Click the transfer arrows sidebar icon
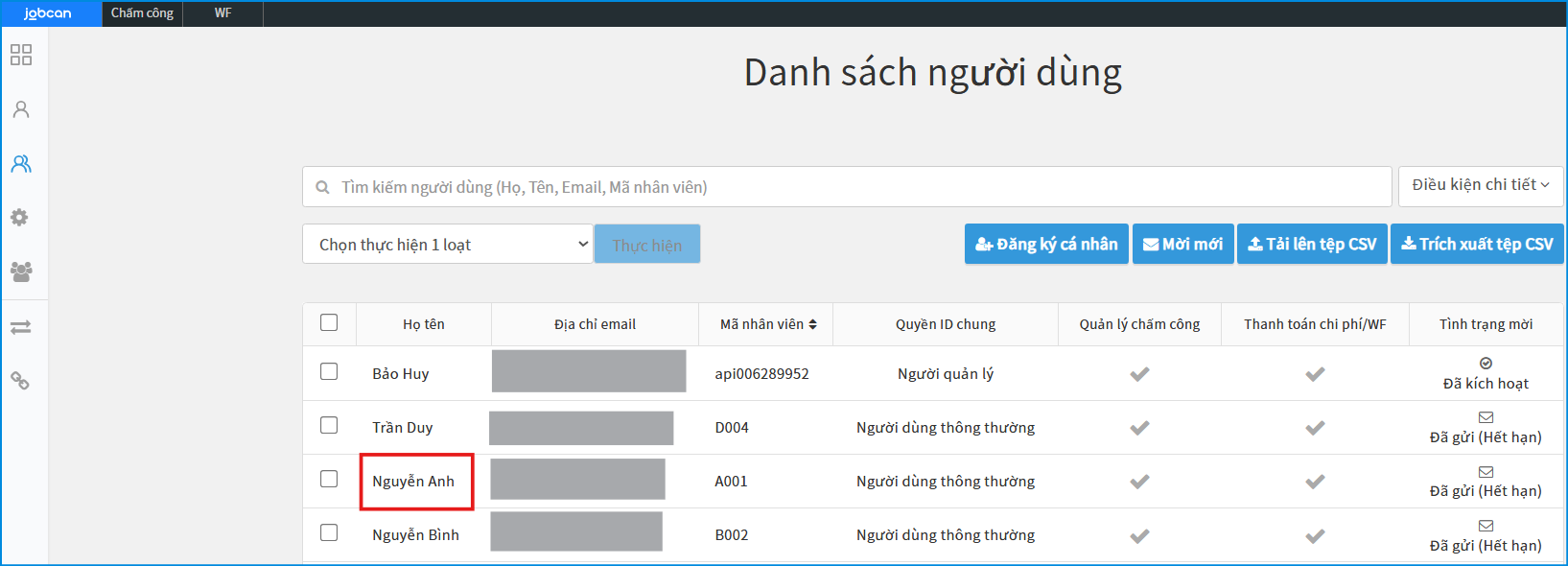Image resolution: width=1568 pixels, height=566 pixels. 21,327
